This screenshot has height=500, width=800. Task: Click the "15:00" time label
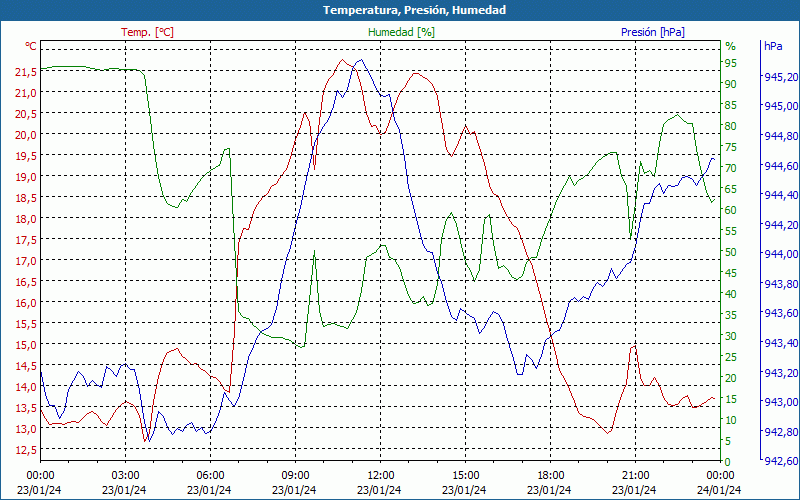(465, 474)
